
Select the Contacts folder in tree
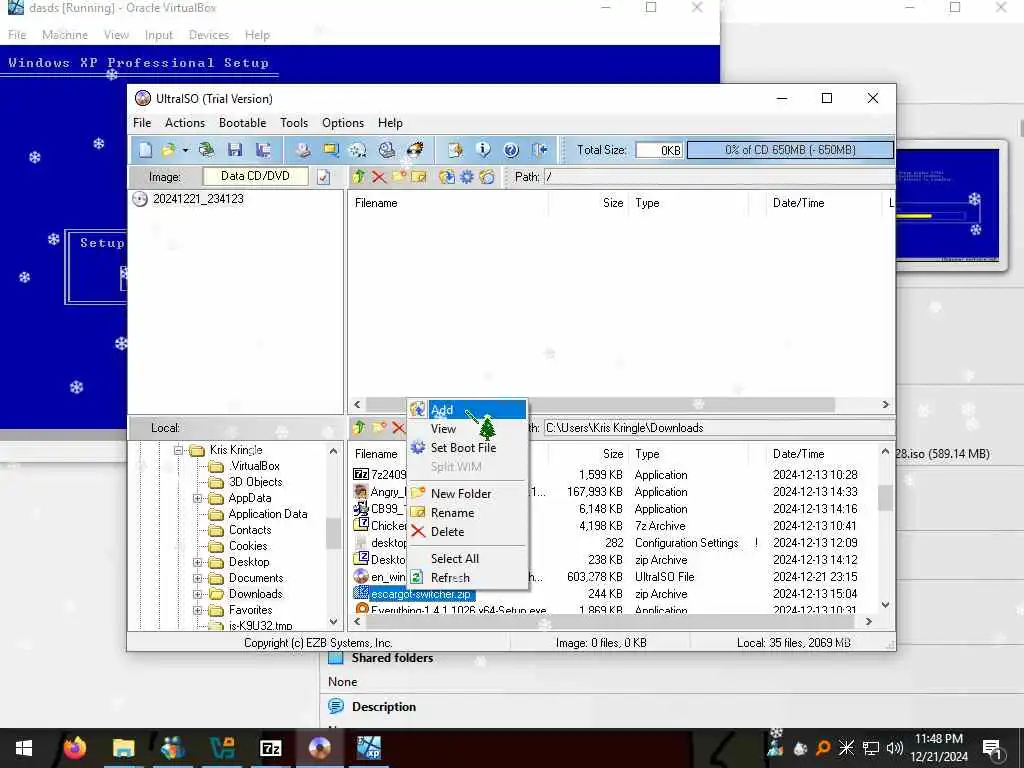249,530
